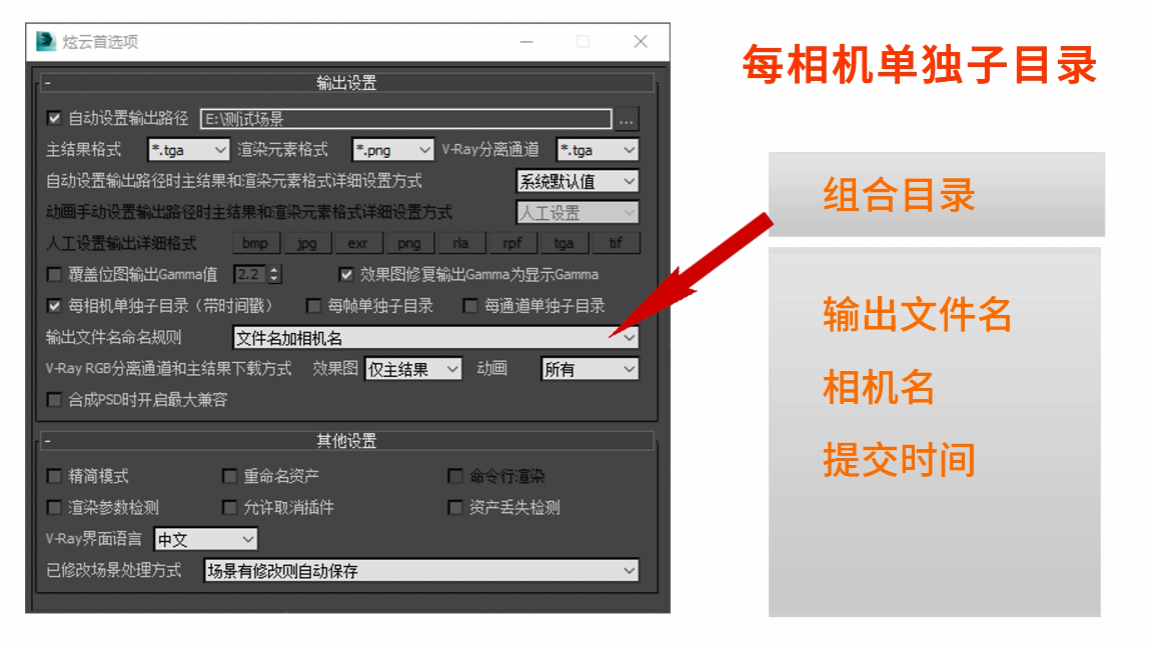The height and width of the screenshot is (647, 1149).
Task: Click the exr format button
Action: (358, 243)
